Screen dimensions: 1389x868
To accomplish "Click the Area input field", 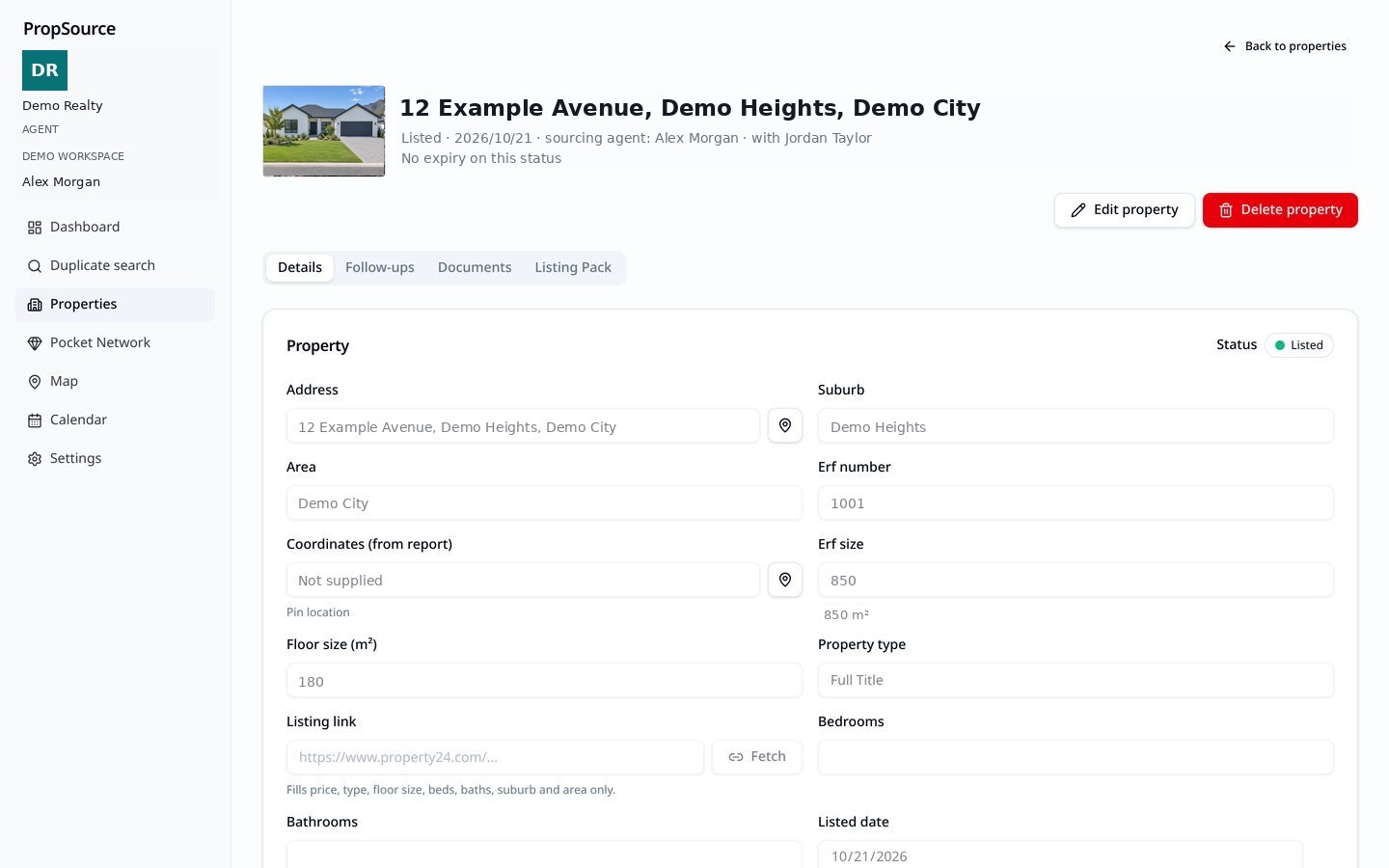I will pos(544,502).
